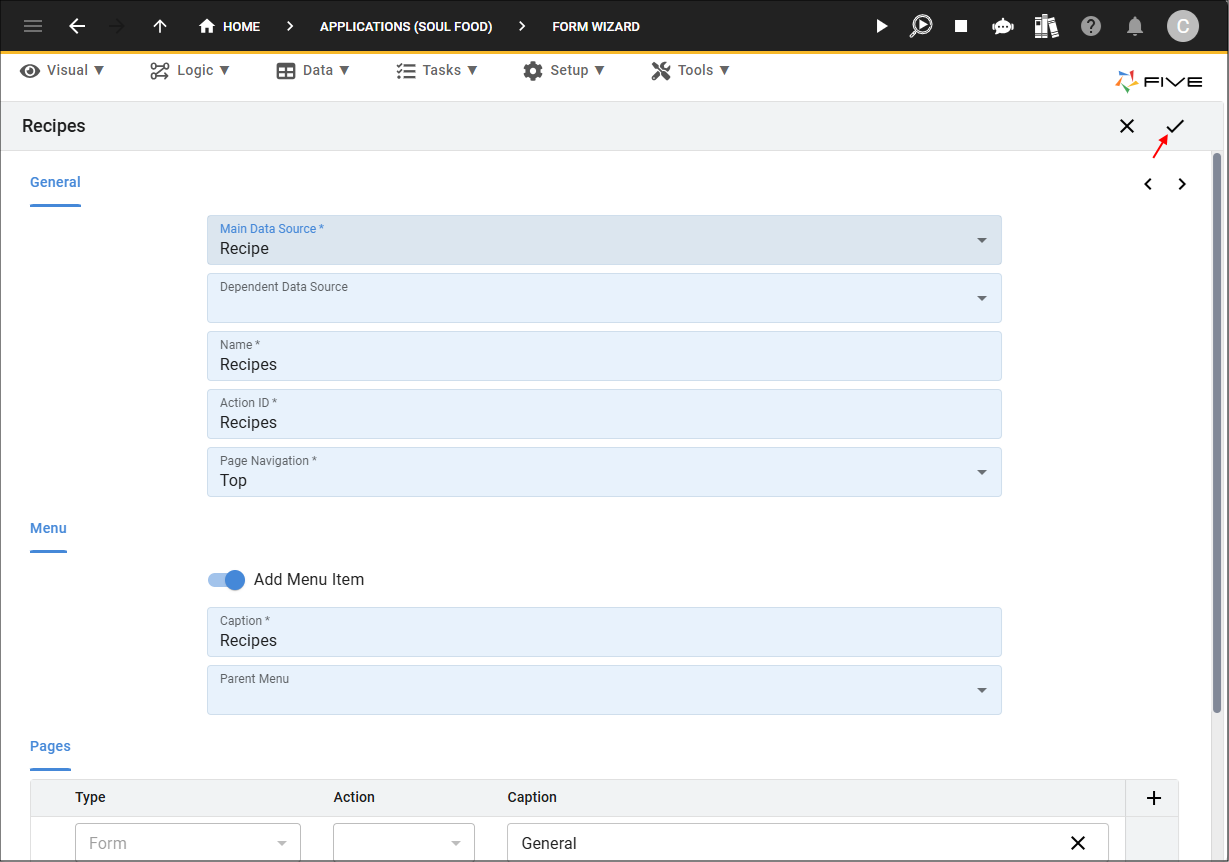Click the Recipes form title
The image size is (1229, 862).
54,126
